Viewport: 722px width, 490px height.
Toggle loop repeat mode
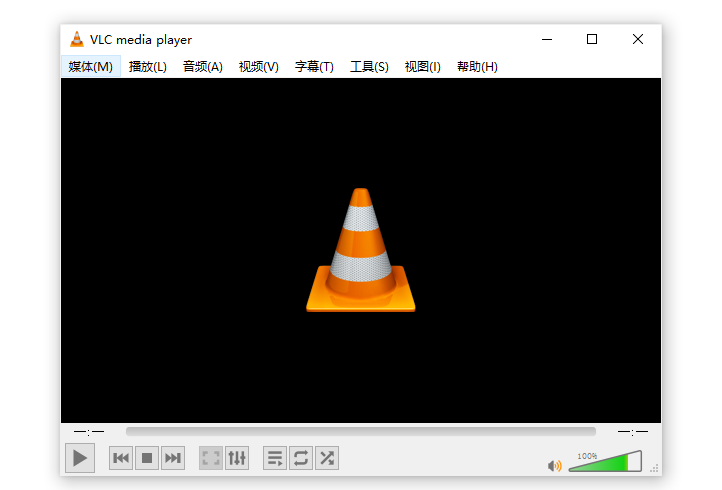(x=301, y=458)
